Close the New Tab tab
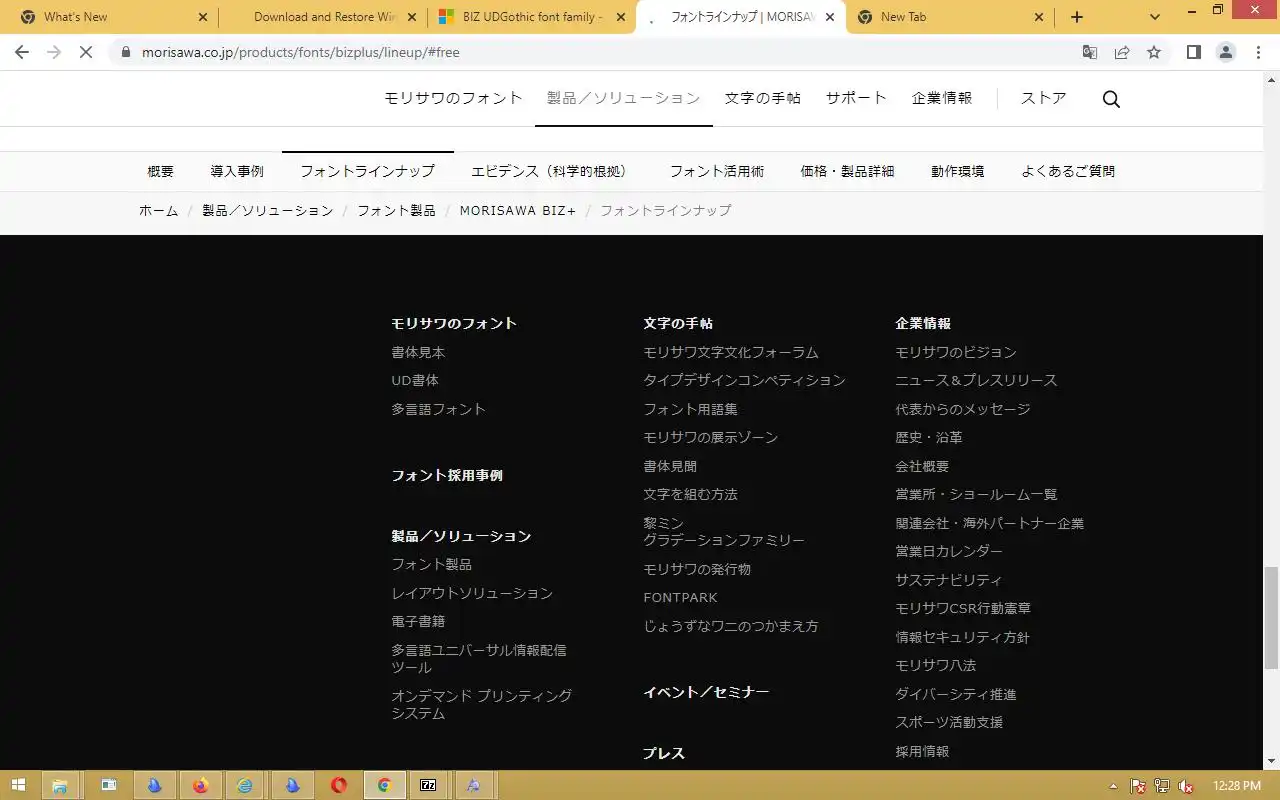The width and height of the screenshot is (1280, 800). coord(1039,17)
